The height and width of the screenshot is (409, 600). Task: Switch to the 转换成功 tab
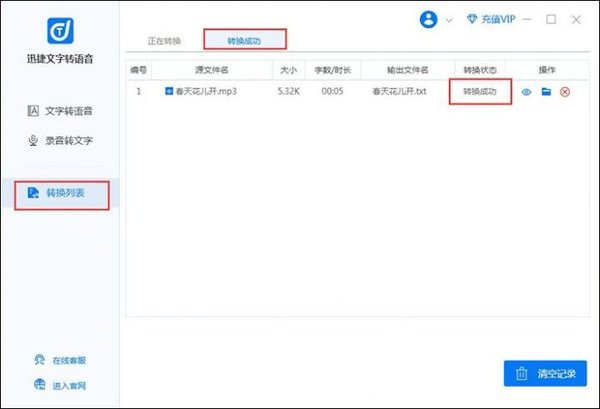244,41
